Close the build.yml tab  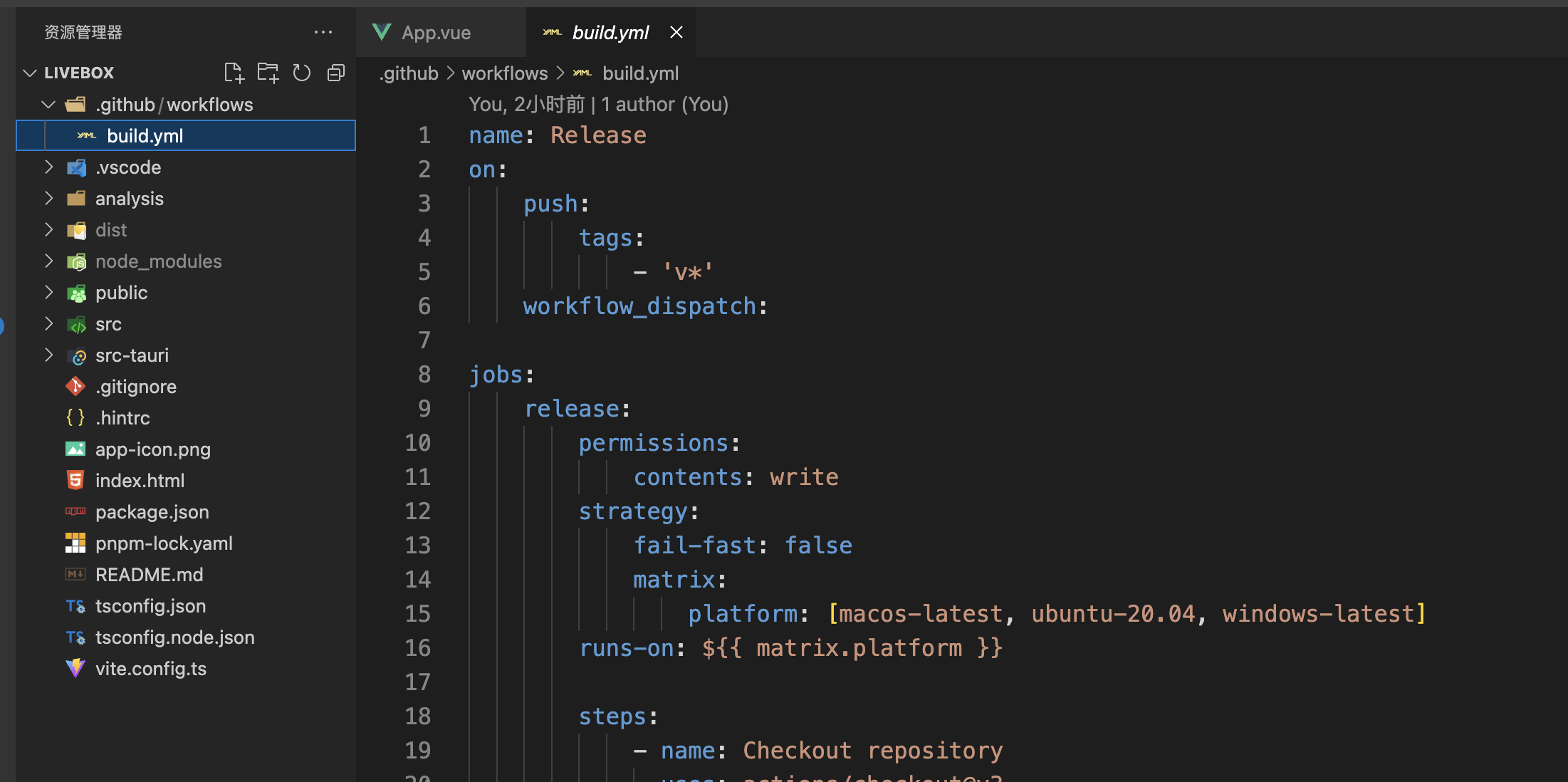click(x=675, y=32)
